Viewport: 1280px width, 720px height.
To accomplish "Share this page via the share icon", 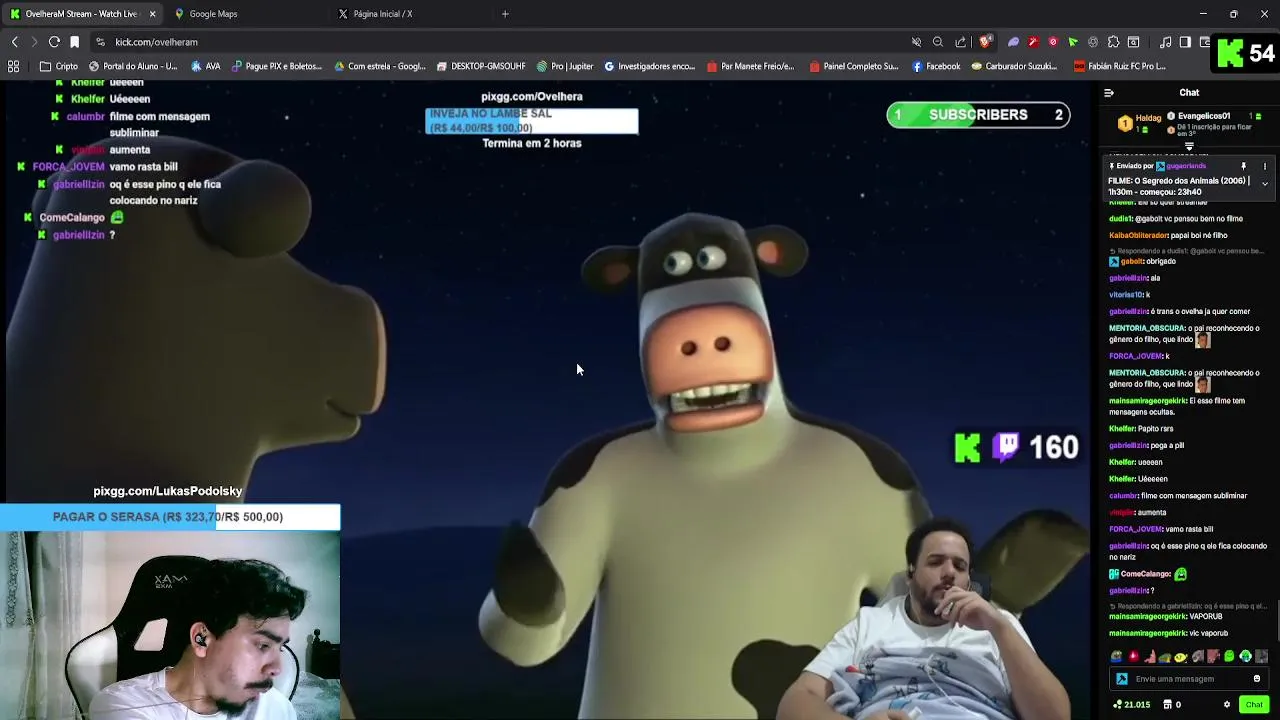I will (x=961, y=42).
